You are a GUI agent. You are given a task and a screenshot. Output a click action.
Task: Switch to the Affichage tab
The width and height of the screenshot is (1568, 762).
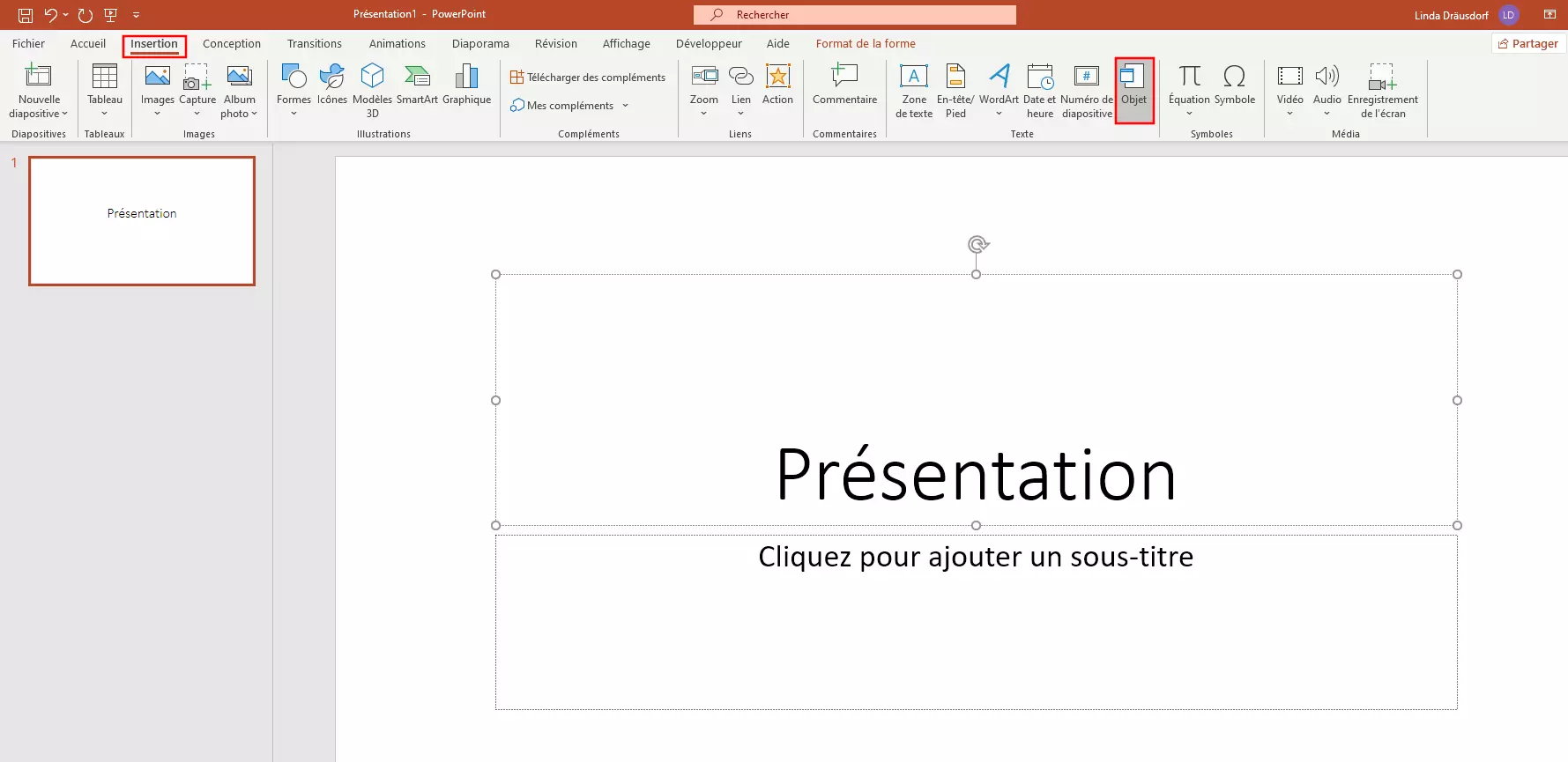click(x=627, y=44)
